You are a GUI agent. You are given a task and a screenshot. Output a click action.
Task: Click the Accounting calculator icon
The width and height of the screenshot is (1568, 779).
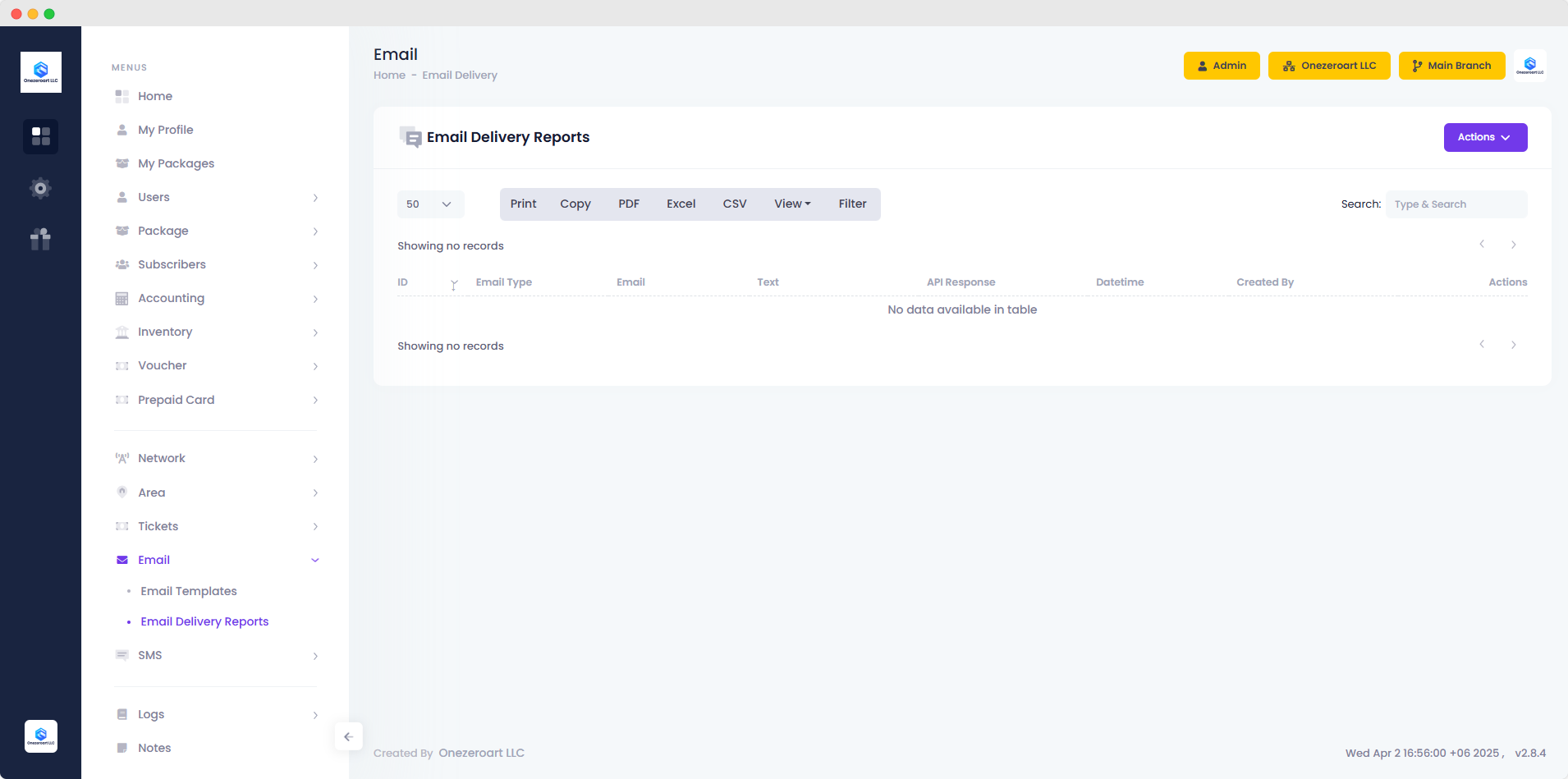pos(122,298)
